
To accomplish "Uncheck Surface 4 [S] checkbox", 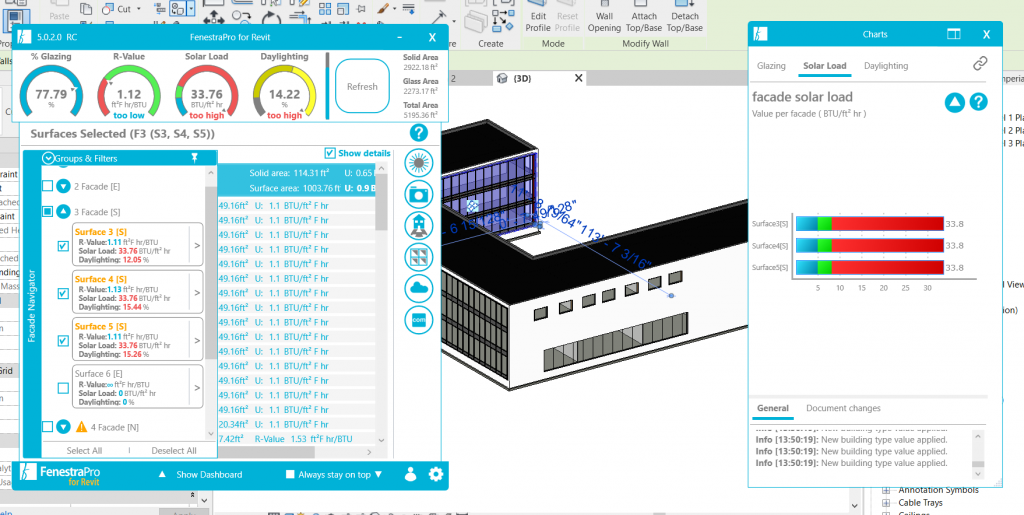I will [x=63, y=294].
